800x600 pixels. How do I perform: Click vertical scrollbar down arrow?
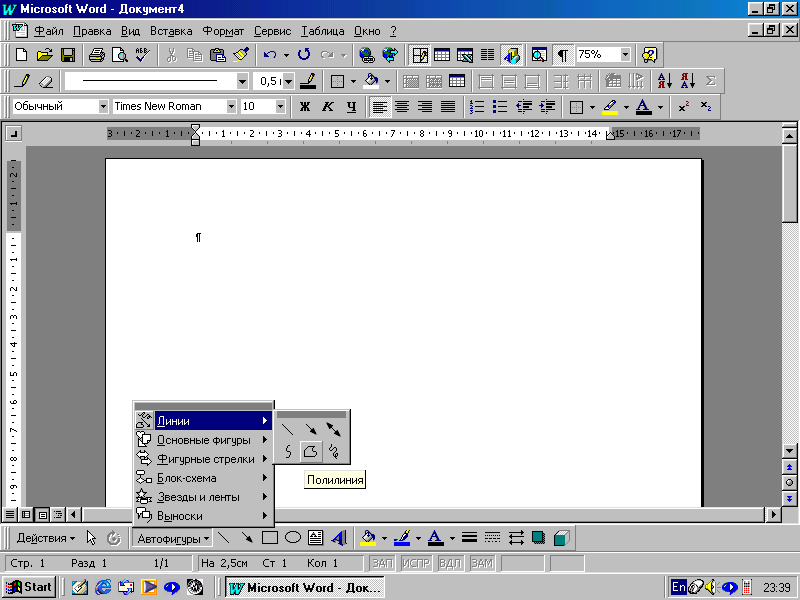[789, 451]
